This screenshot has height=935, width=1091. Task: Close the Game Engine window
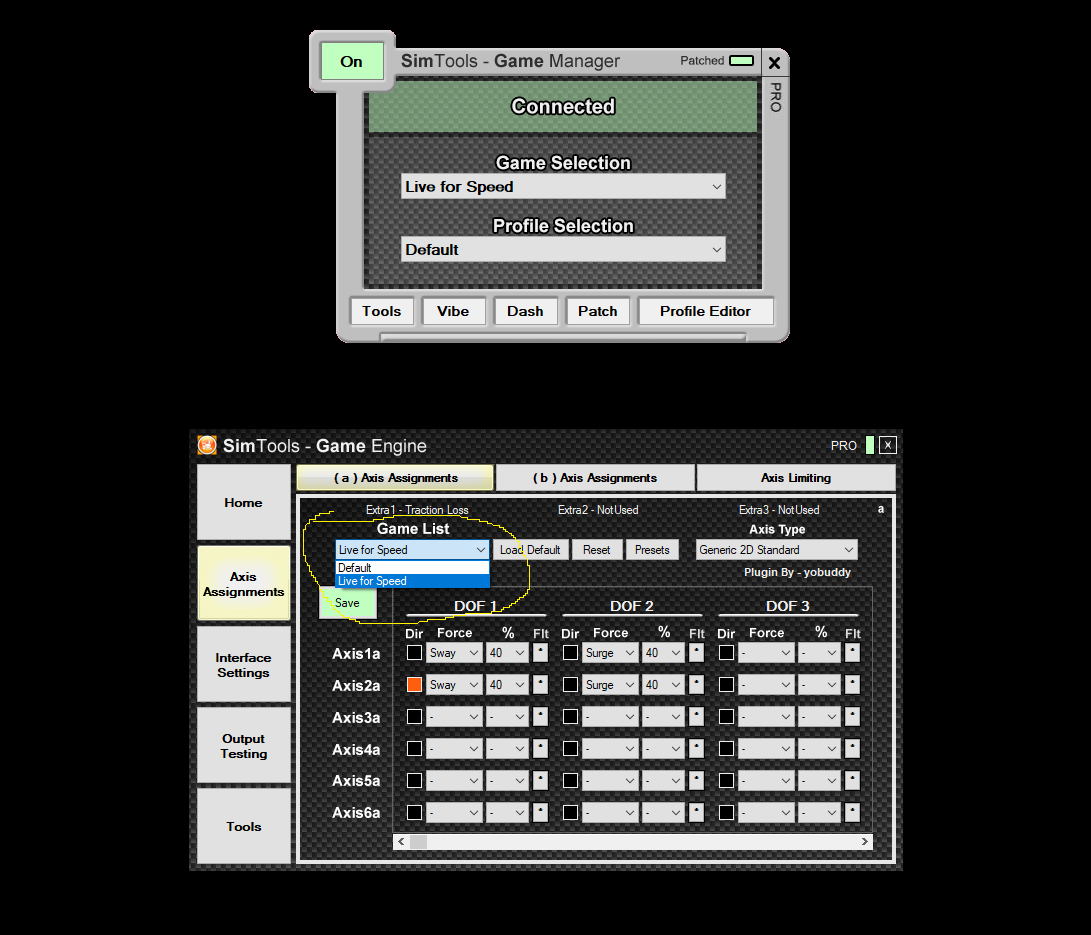tap(887, 445)
